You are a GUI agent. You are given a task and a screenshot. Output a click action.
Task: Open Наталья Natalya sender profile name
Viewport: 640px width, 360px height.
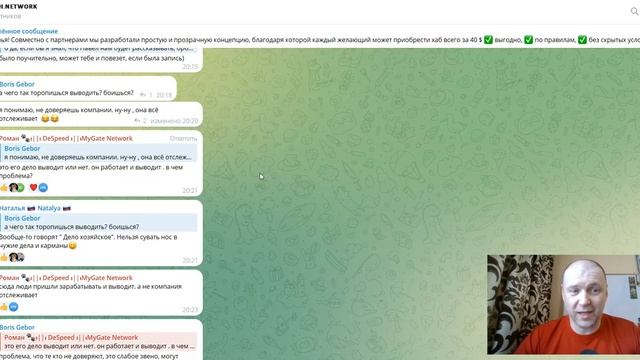[36, 208]
